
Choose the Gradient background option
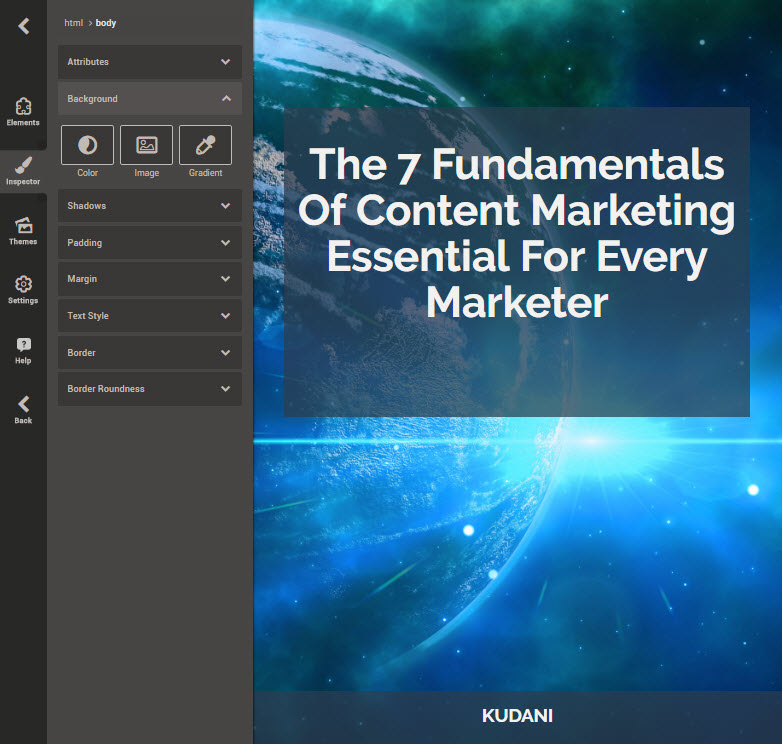click(x=205, y=145)
